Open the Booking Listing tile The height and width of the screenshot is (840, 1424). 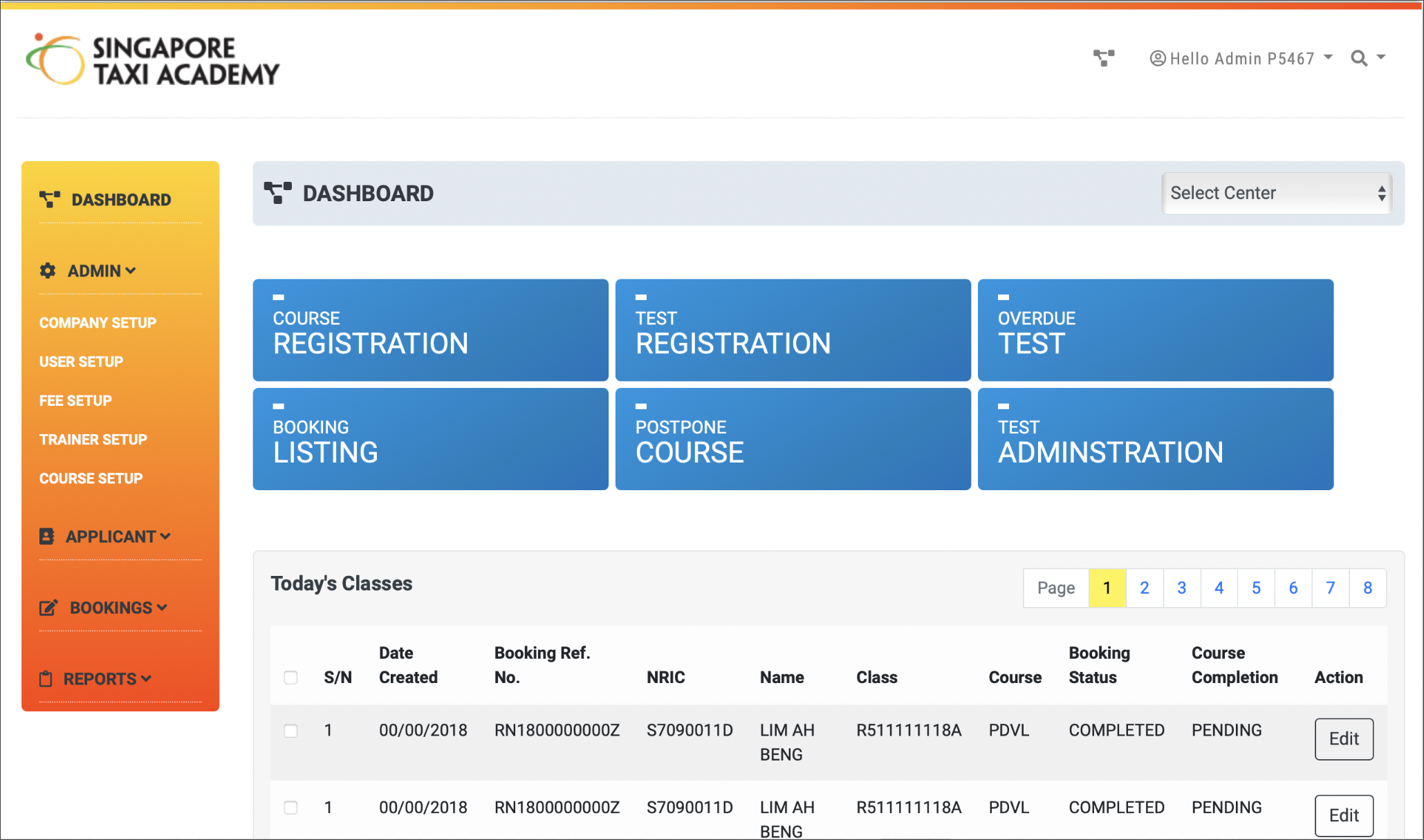[430, 440]
